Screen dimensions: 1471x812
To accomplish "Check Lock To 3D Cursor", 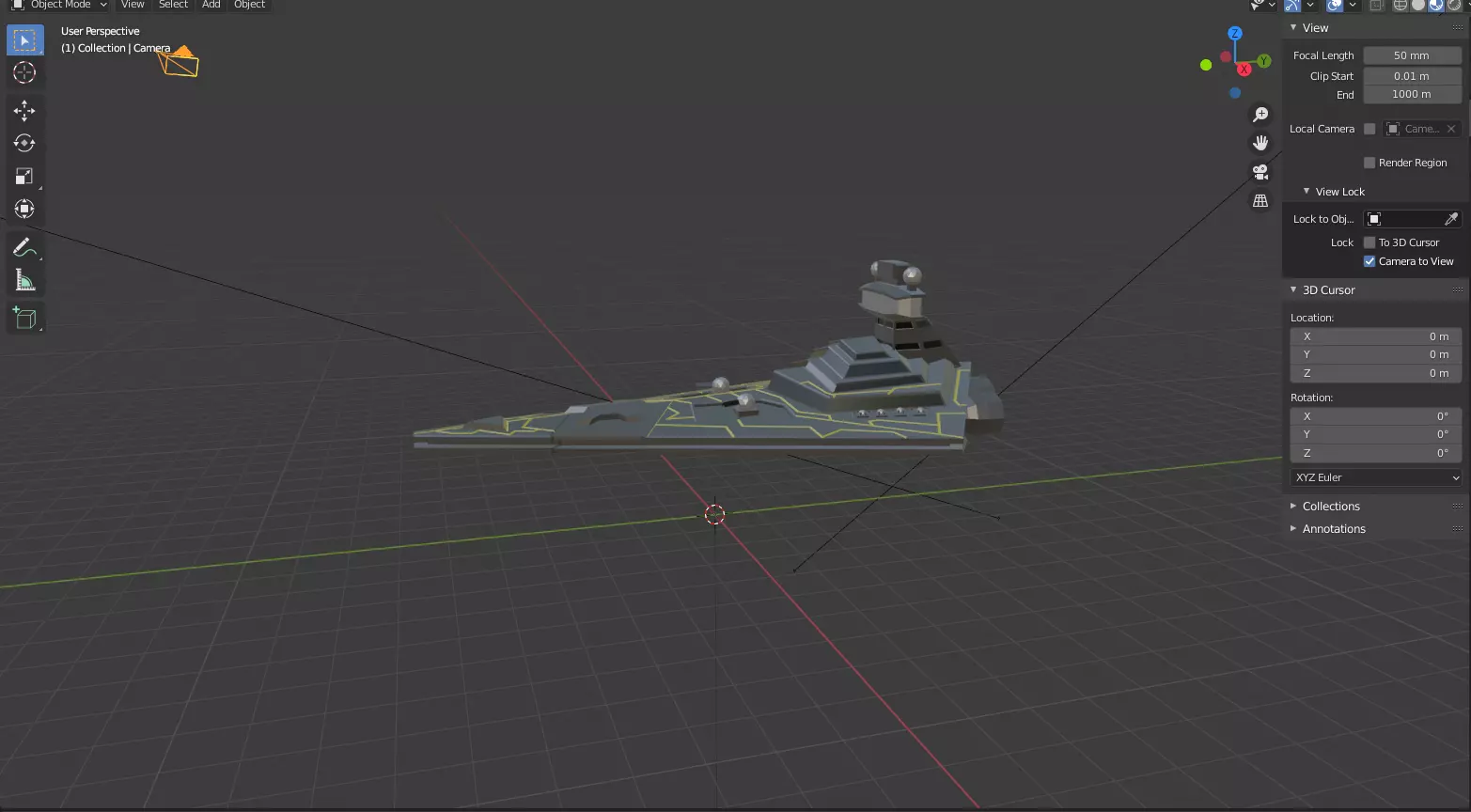I will pyautogui.click(x=1369, y=242).
